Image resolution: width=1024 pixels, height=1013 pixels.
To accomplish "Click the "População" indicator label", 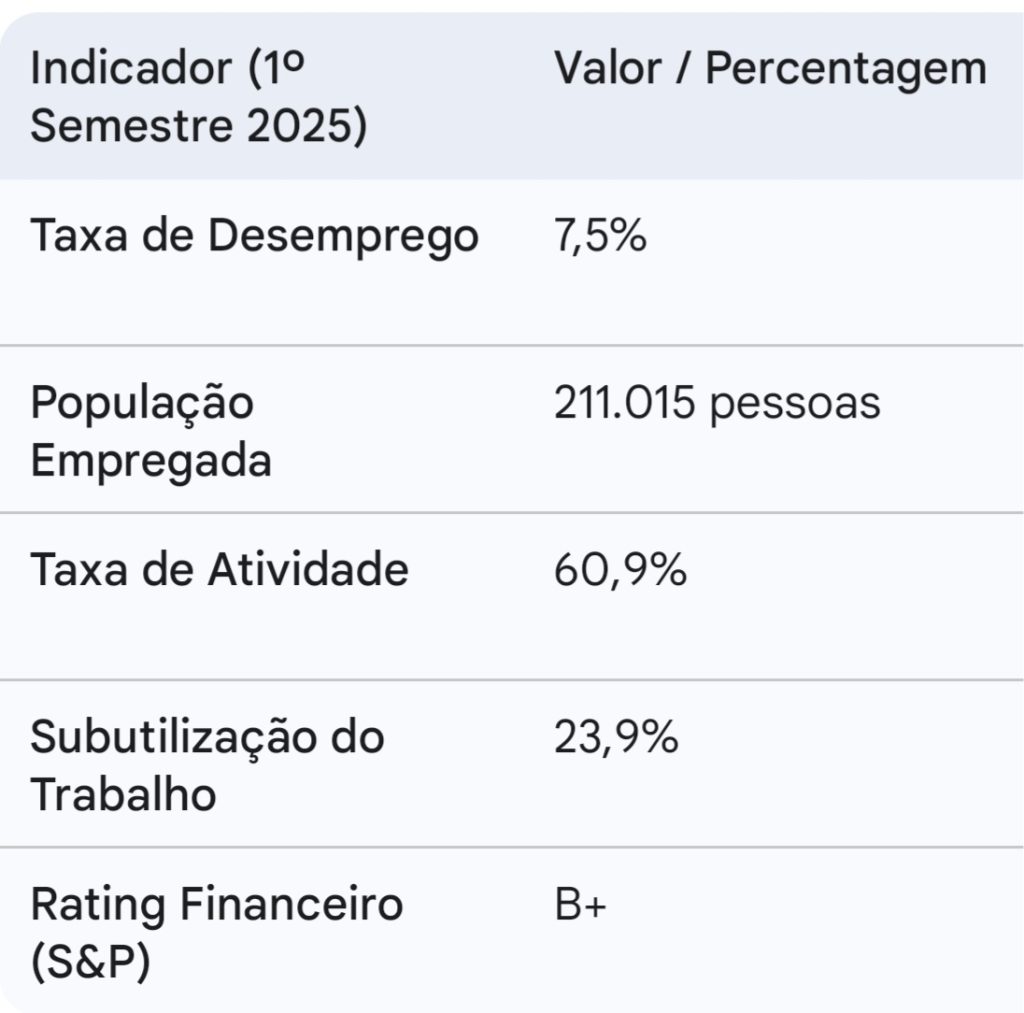I will [x=142, y=404].
